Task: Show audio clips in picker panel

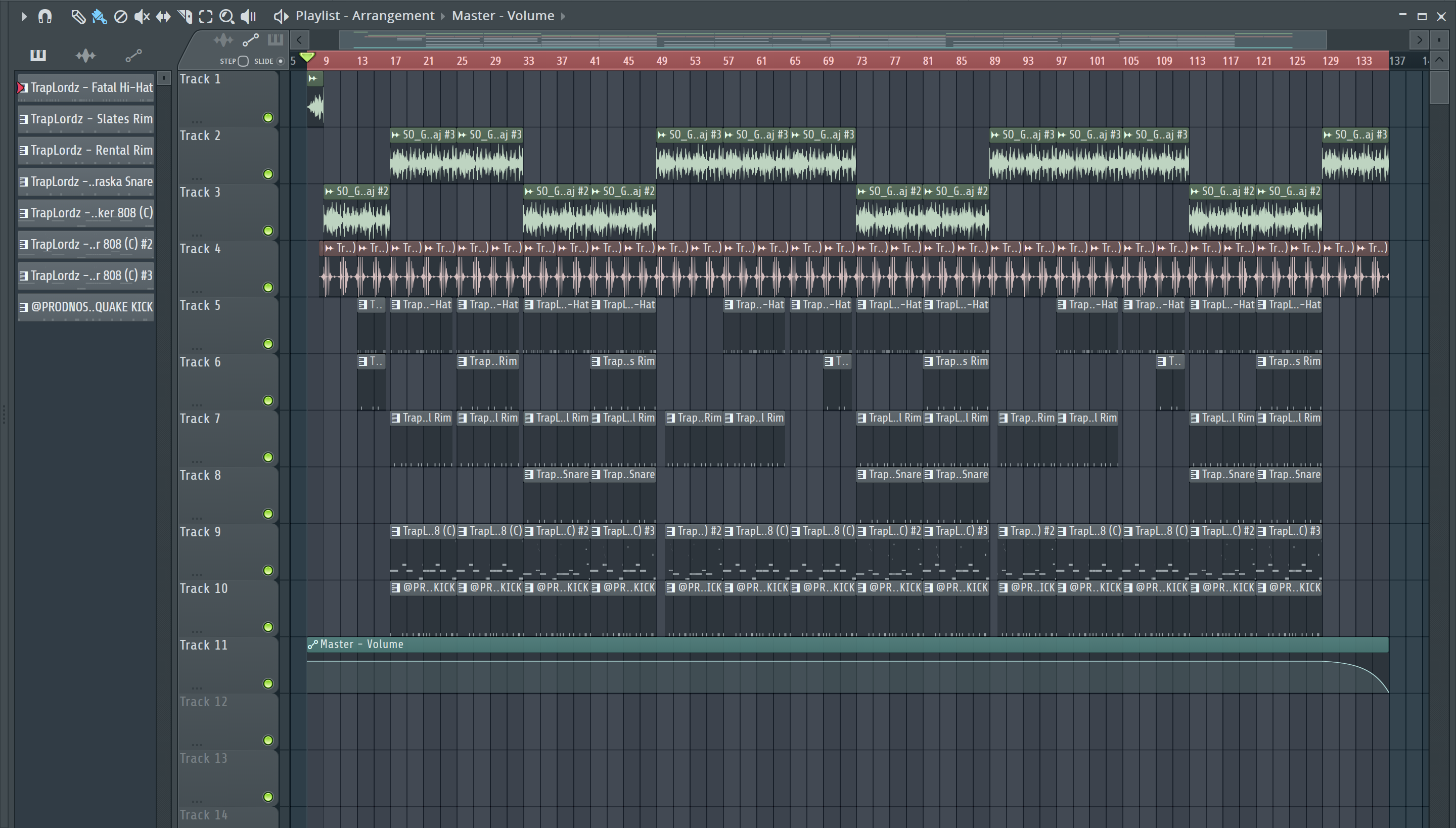Action: click(85, 55)
